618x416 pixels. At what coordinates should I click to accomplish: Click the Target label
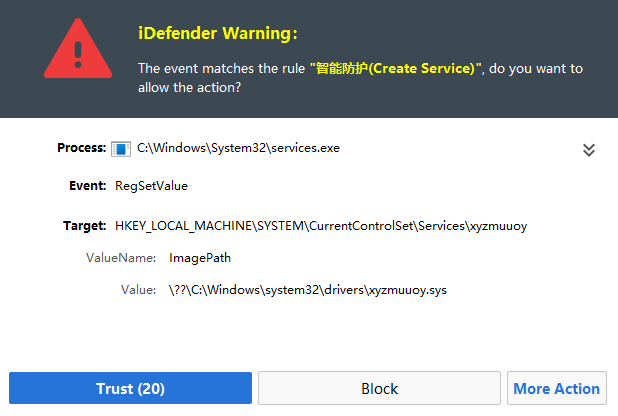pyautogui.click(x=85, y=225)
